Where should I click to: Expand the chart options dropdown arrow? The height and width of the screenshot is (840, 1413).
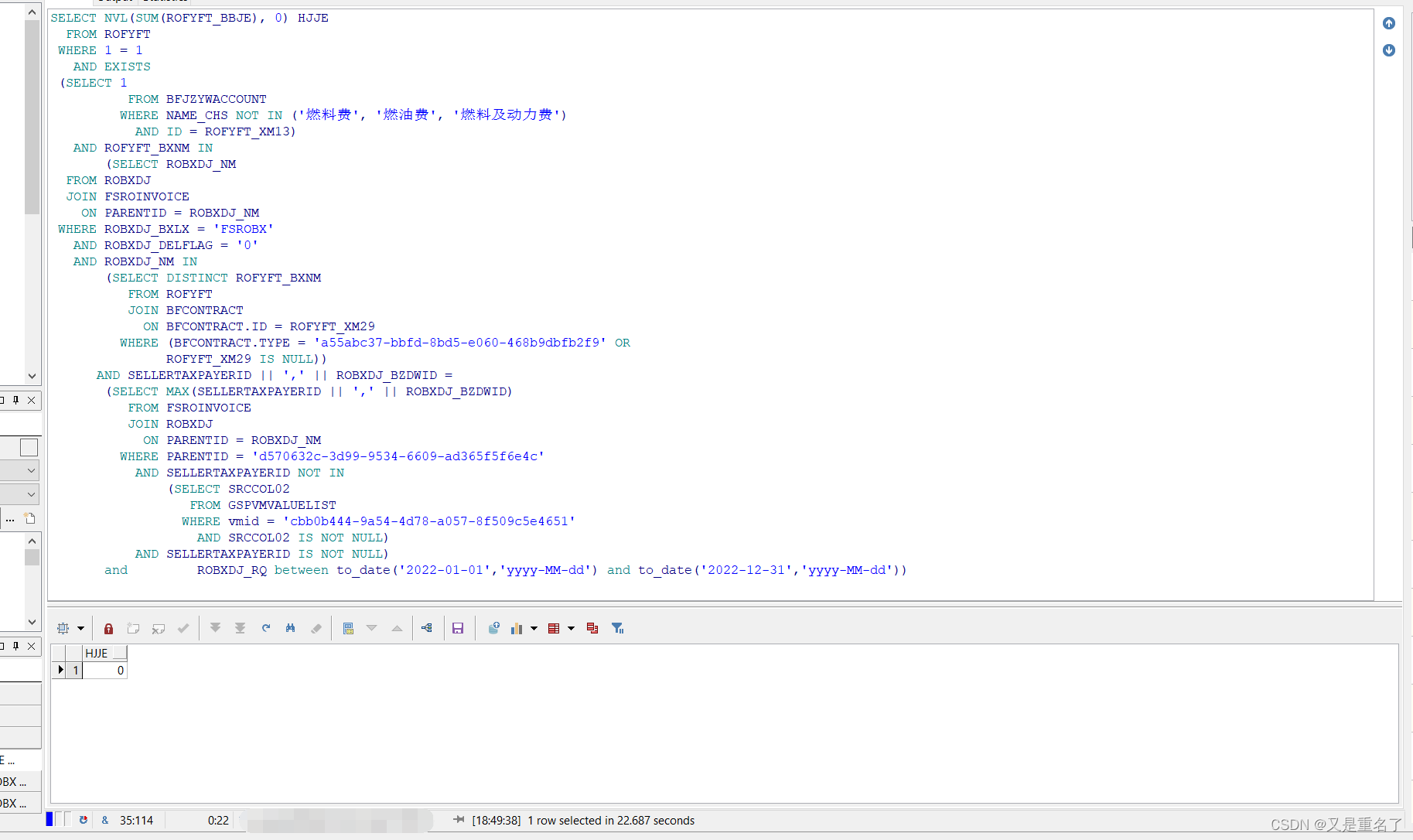(534, 629)
